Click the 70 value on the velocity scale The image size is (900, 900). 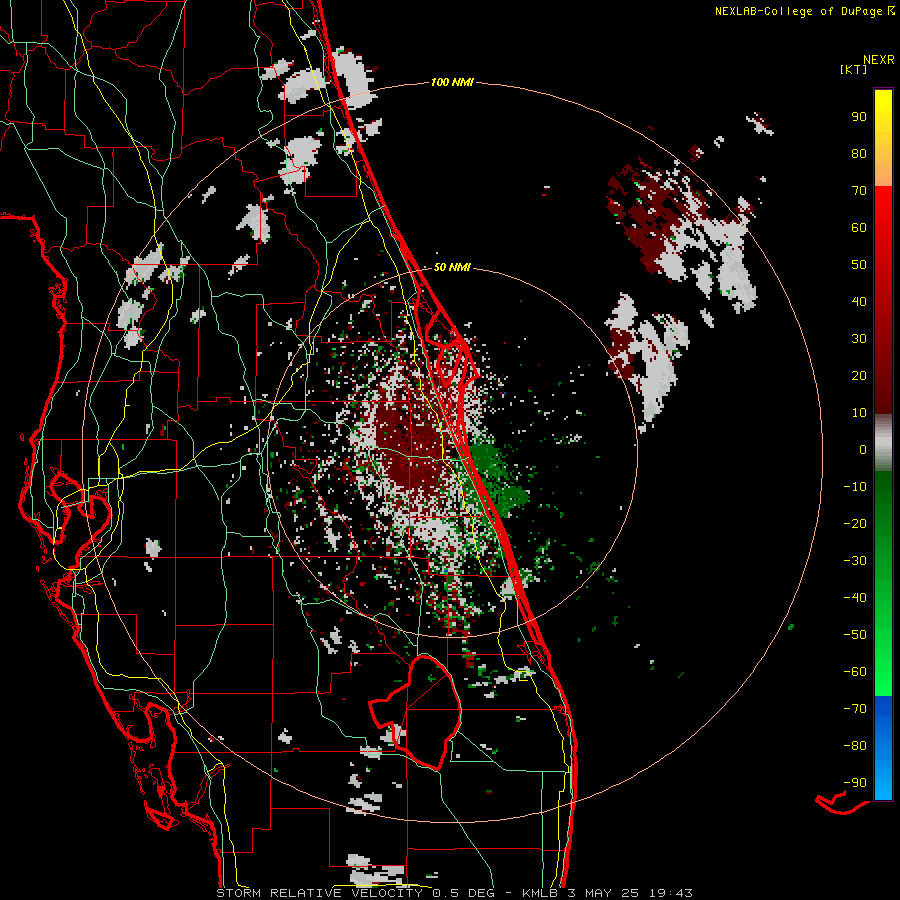(x=859, y=191)
